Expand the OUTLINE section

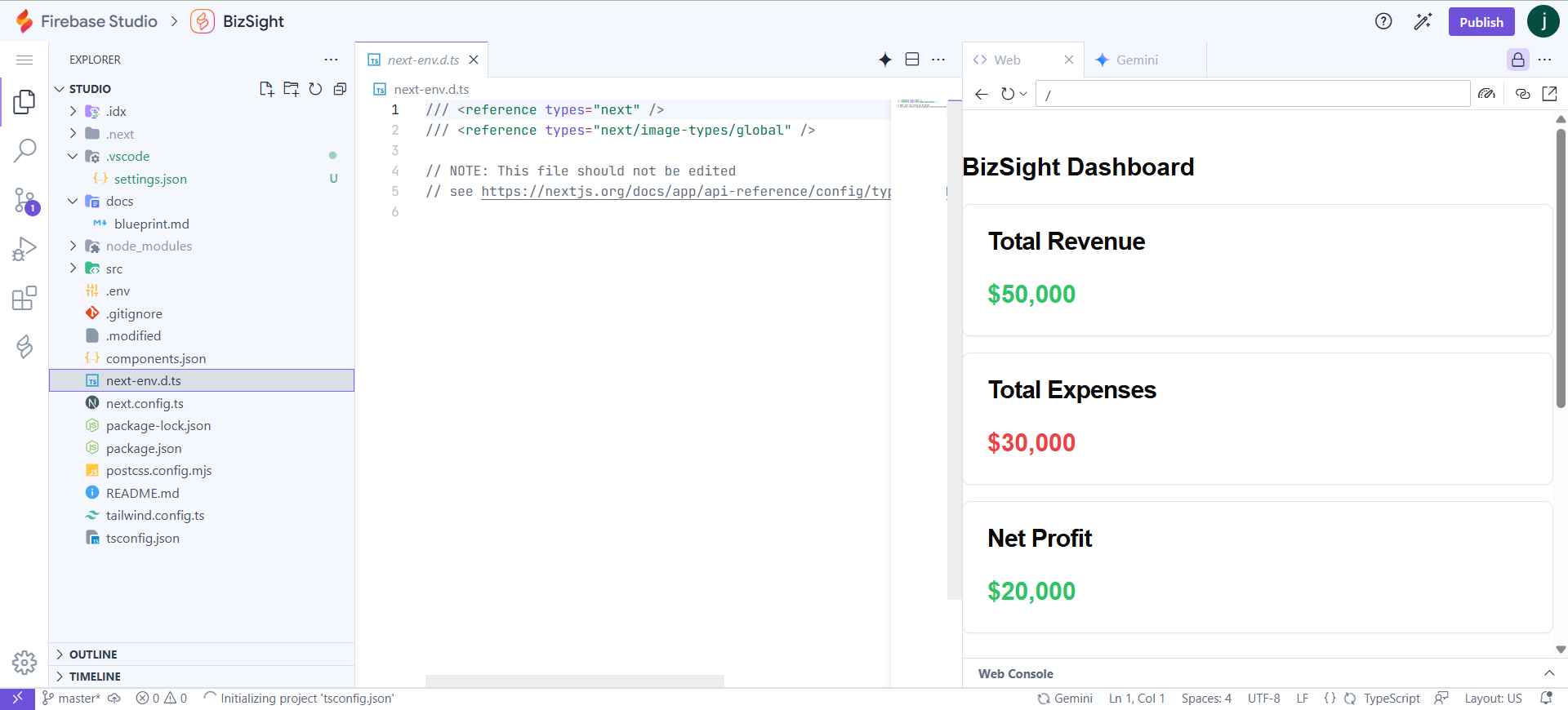click(202, 655)
